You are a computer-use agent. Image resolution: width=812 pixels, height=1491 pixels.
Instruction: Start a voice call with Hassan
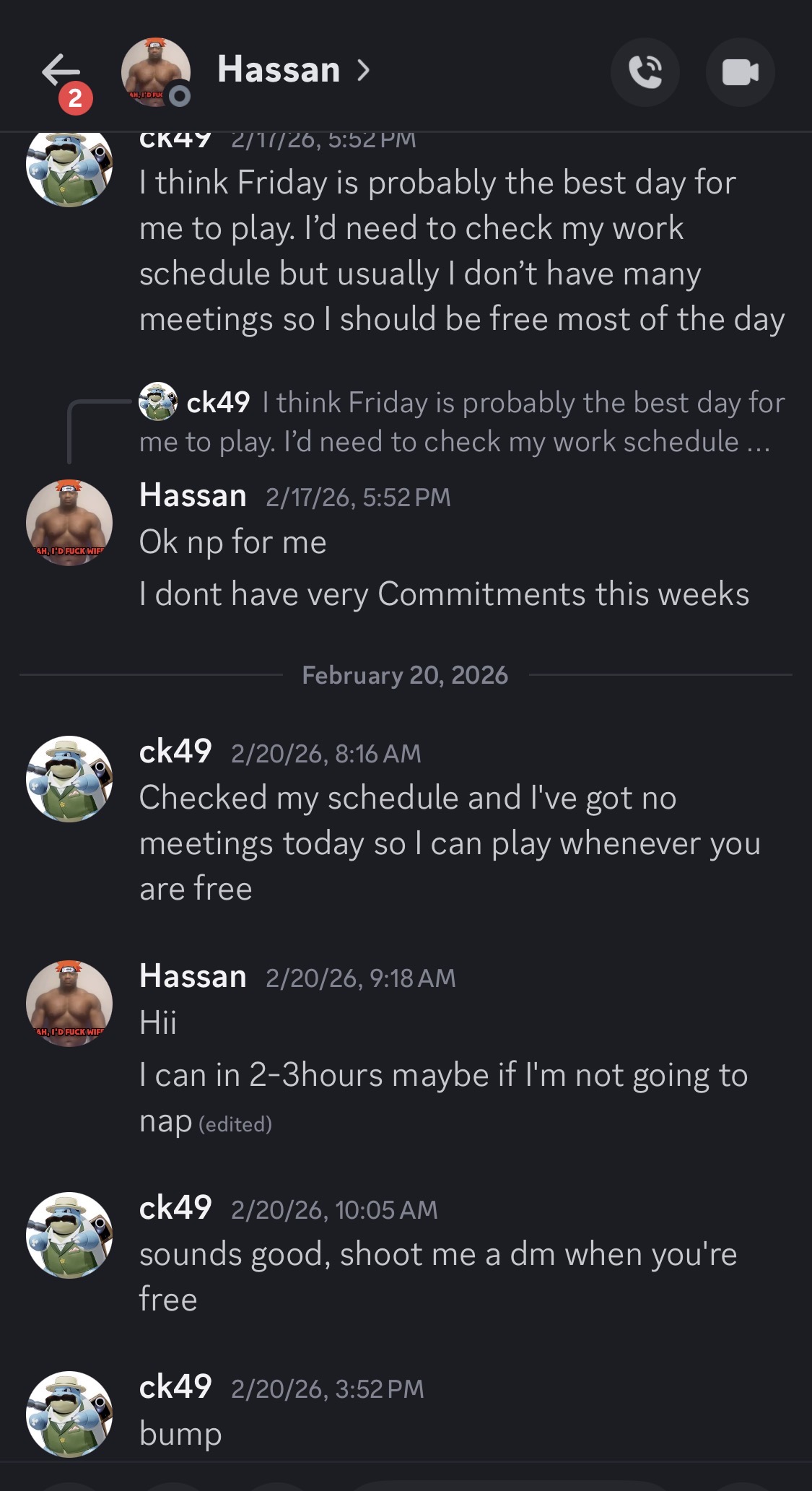tap(645, 72)
